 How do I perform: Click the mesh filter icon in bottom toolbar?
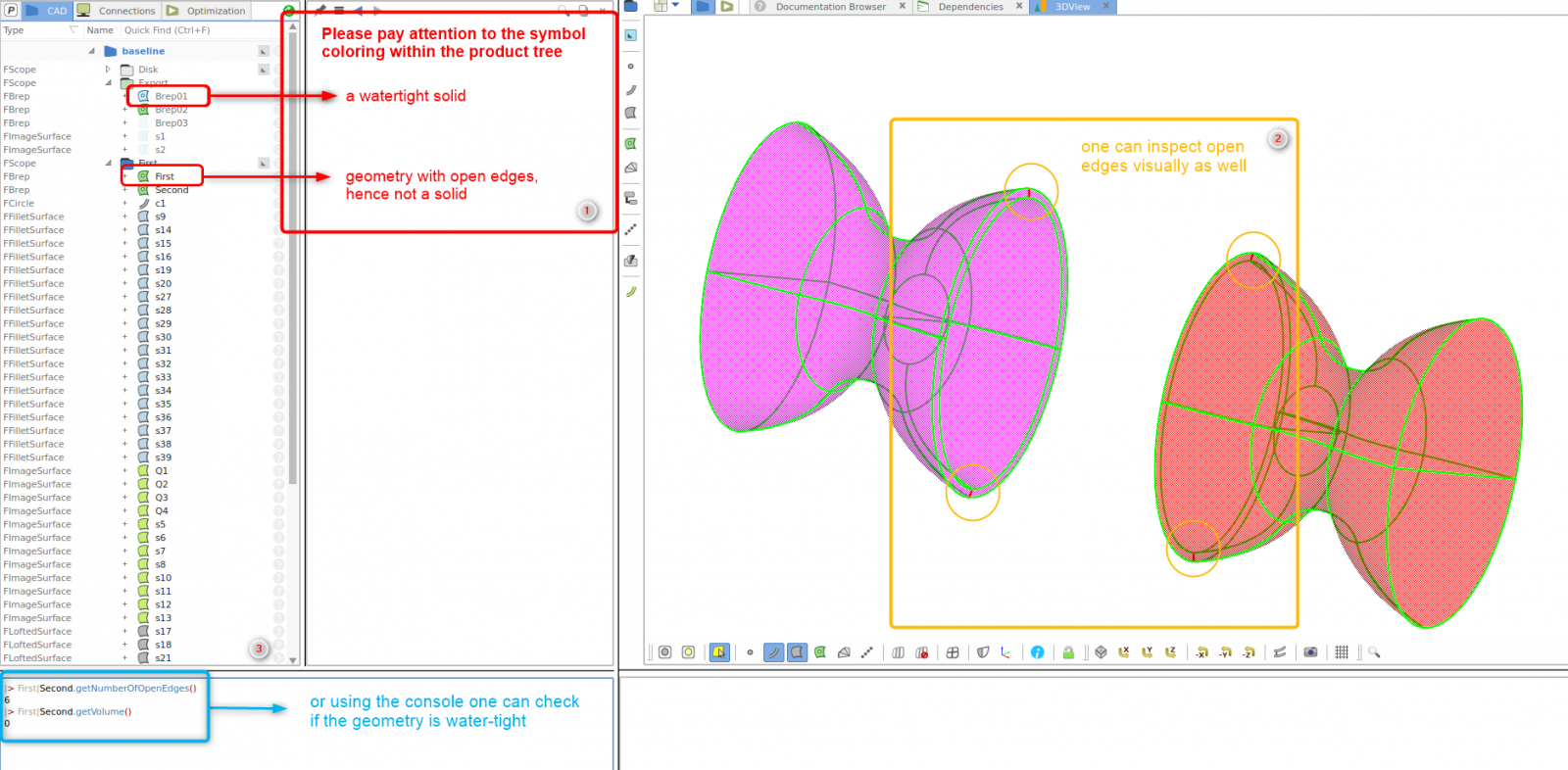coord(844,652)
